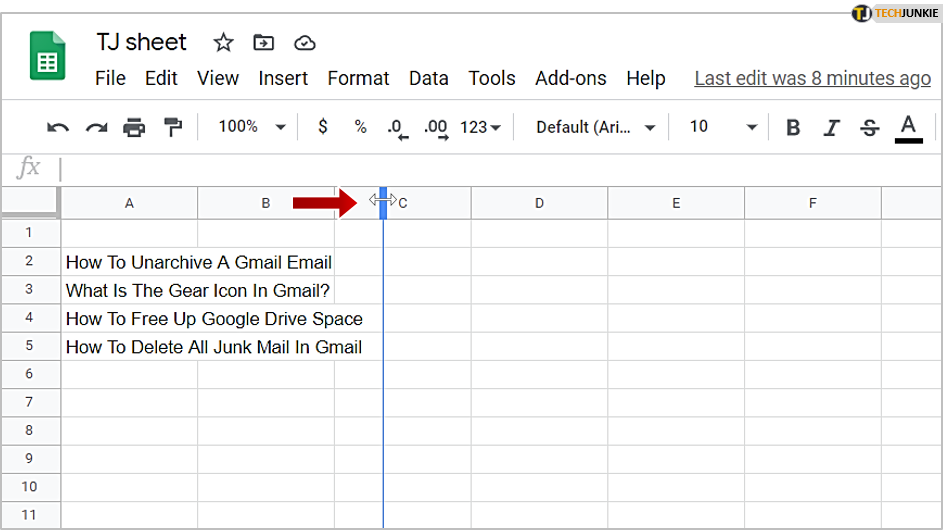Screen dimensions: 946x530
Task: Open the text color picker
Action: (x=908, y=129)
